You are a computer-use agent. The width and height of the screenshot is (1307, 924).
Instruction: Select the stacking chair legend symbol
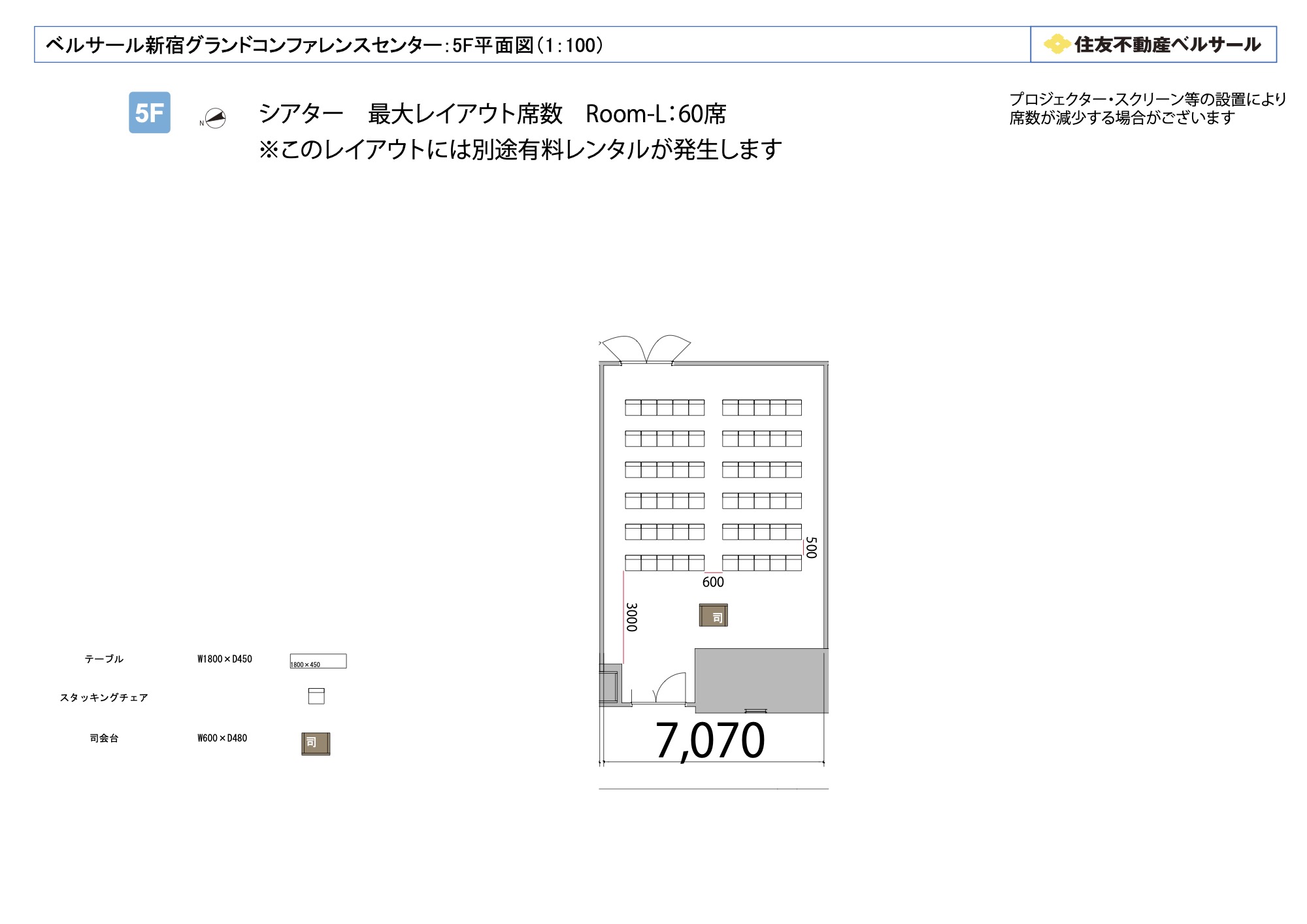click(x=316, y=696)
